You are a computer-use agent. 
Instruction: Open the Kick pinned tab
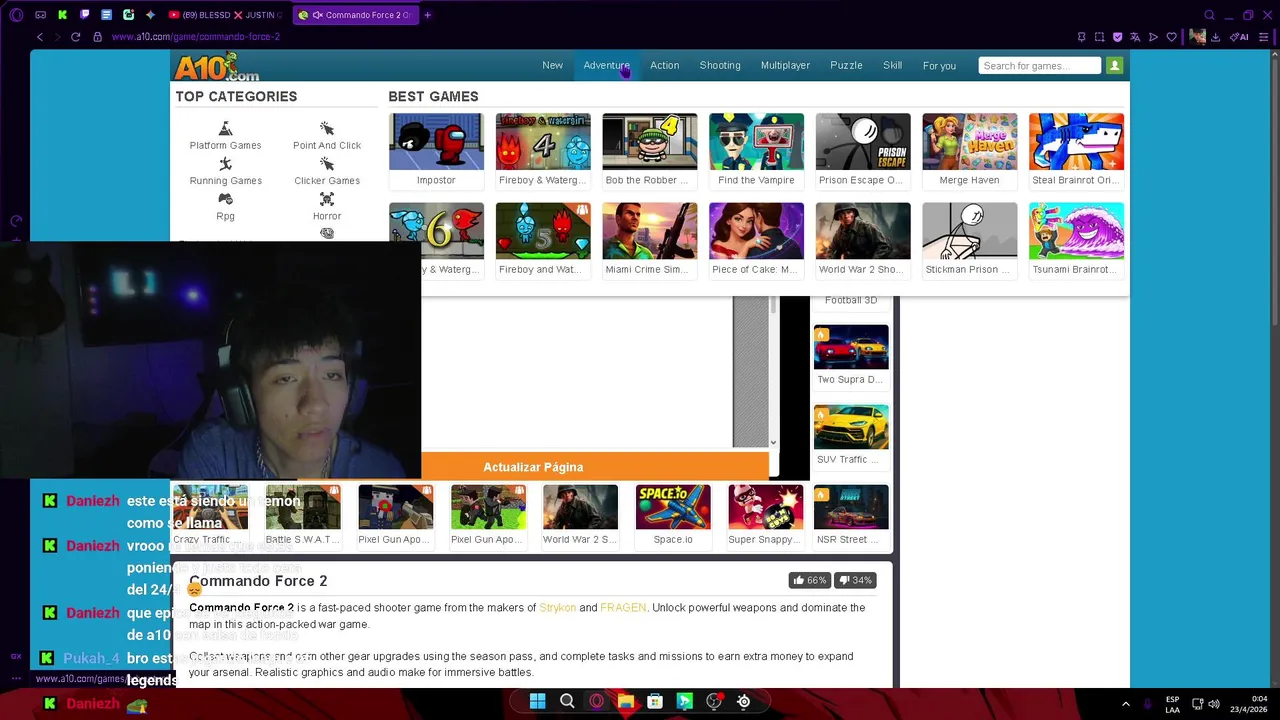[62, 15]
